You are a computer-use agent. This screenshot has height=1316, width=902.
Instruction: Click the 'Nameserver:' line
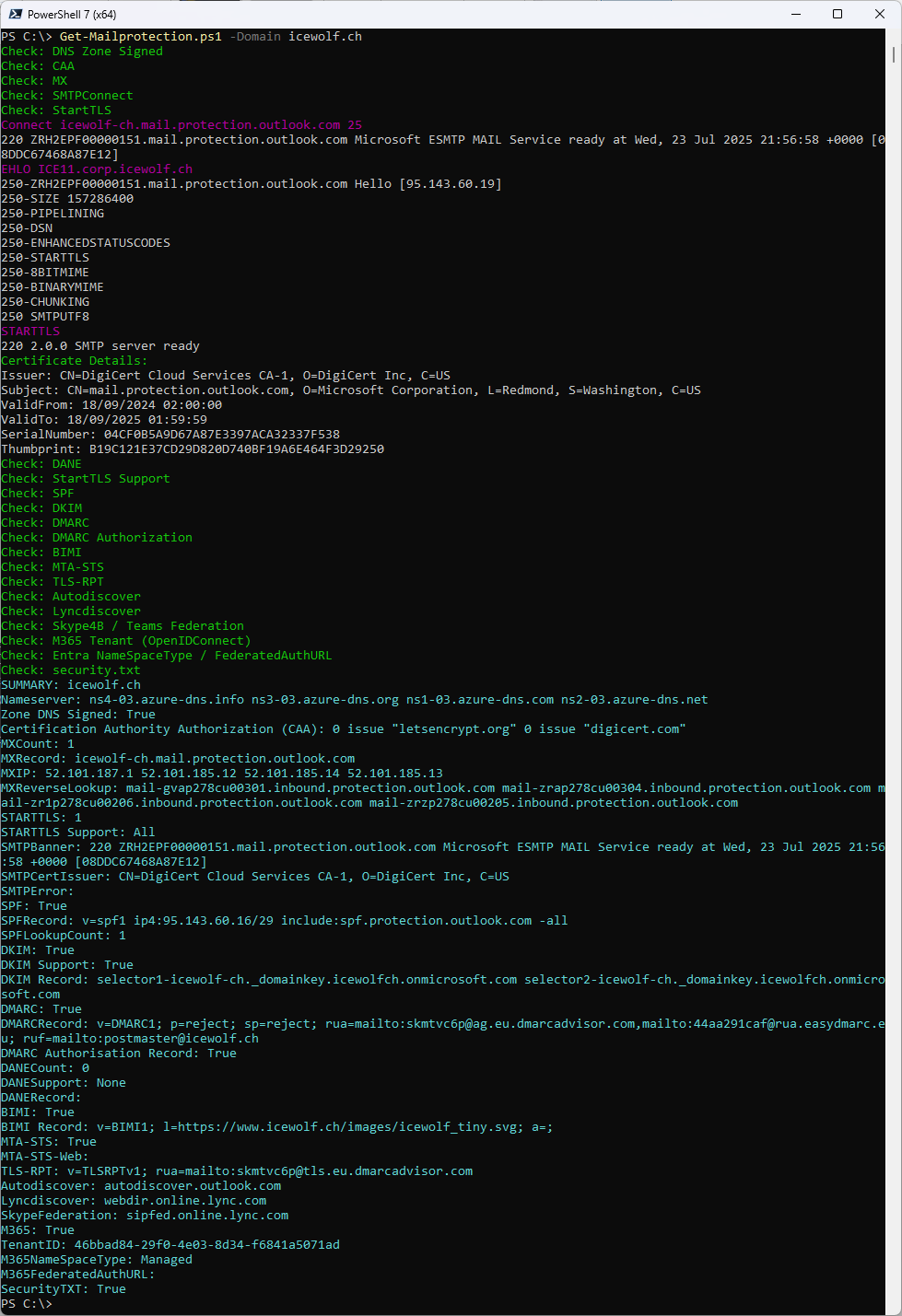click(x=355, y=700)
